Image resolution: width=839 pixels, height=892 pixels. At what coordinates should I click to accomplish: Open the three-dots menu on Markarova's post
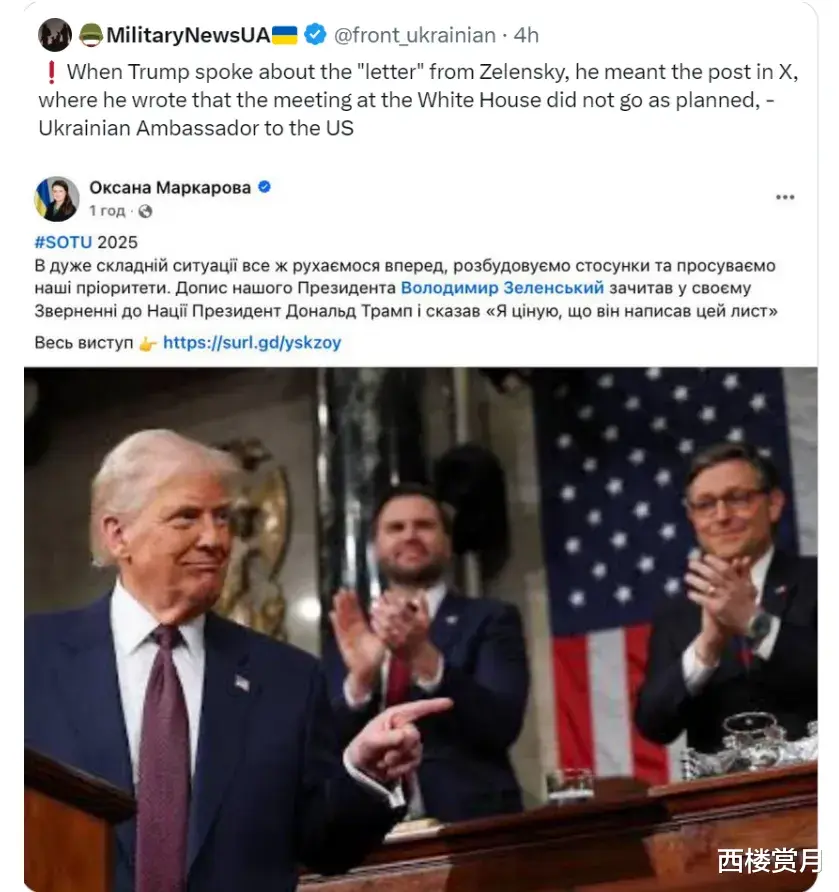[785, 197]
